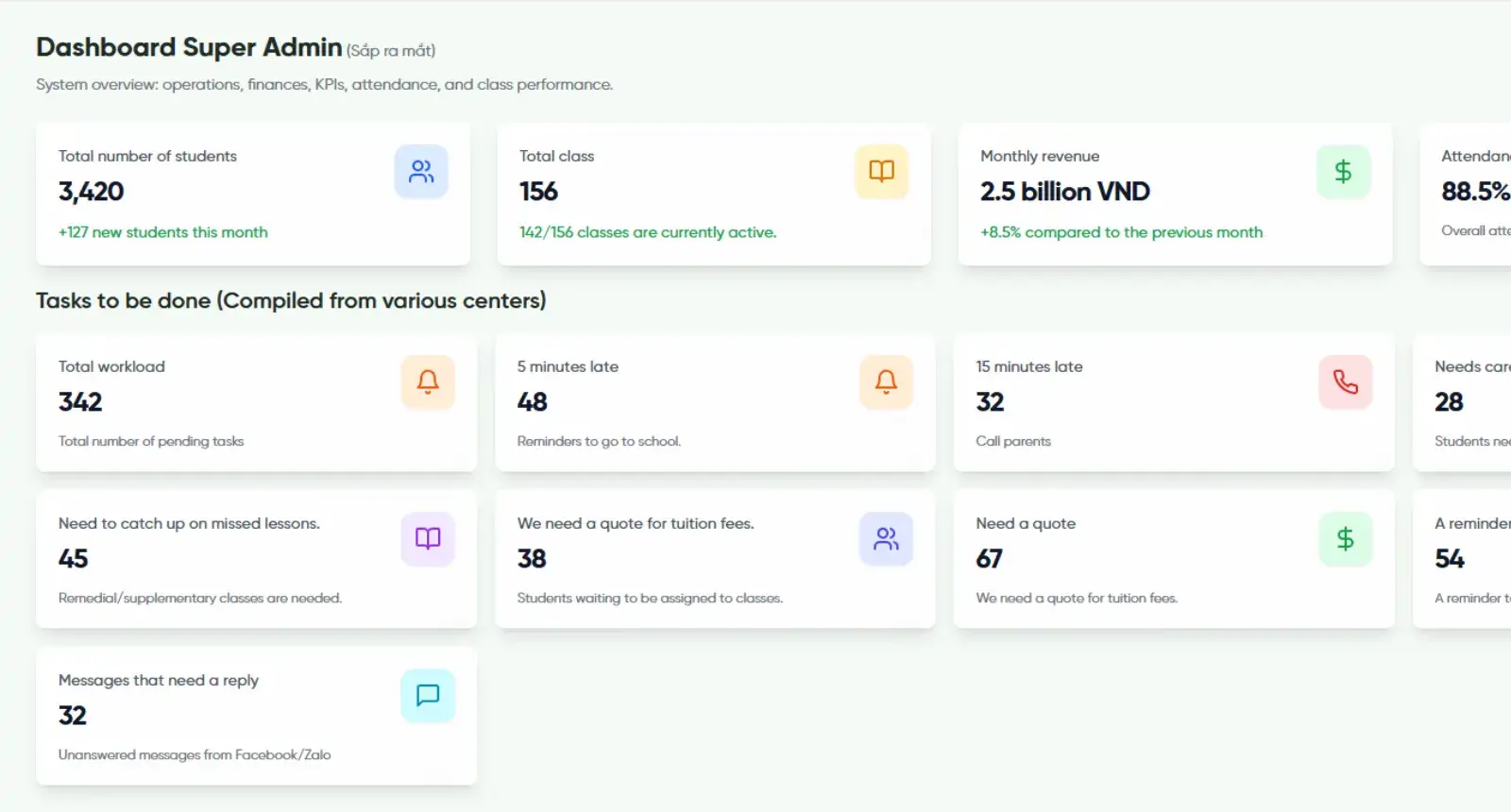
Task: Click the chat icon on Messages that need a reply card
Action: tap(428, 696)
